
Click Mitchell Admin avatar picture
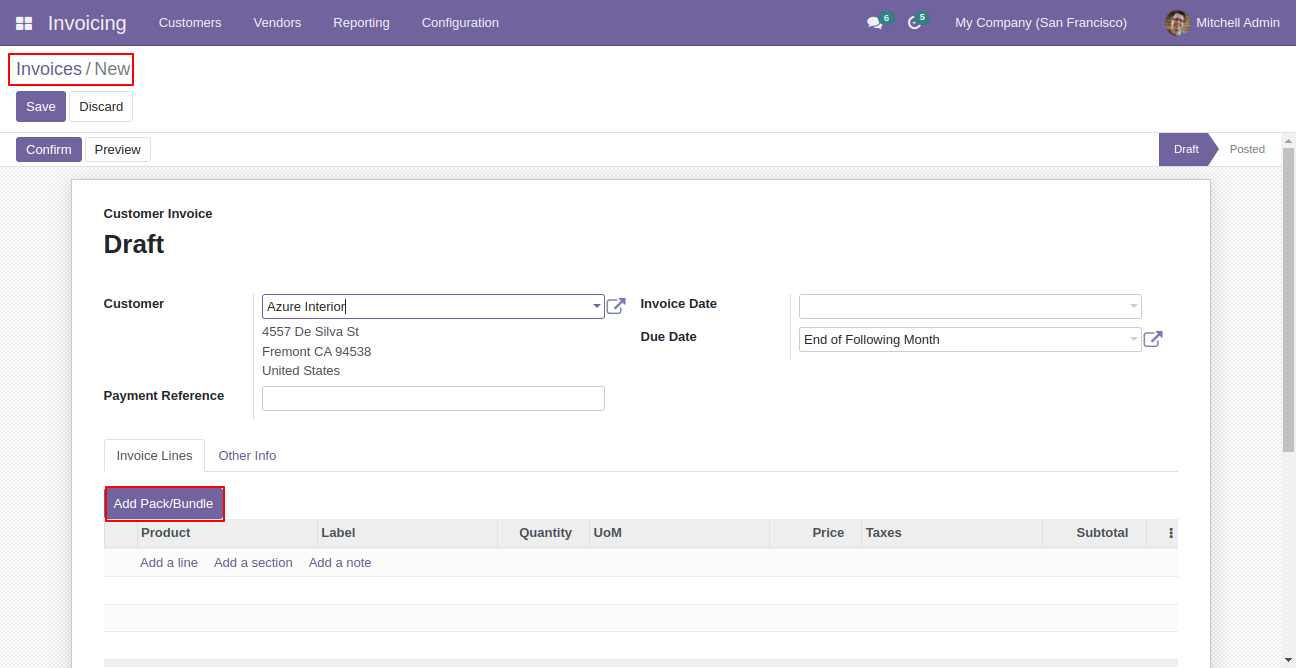pos(1177,23)
